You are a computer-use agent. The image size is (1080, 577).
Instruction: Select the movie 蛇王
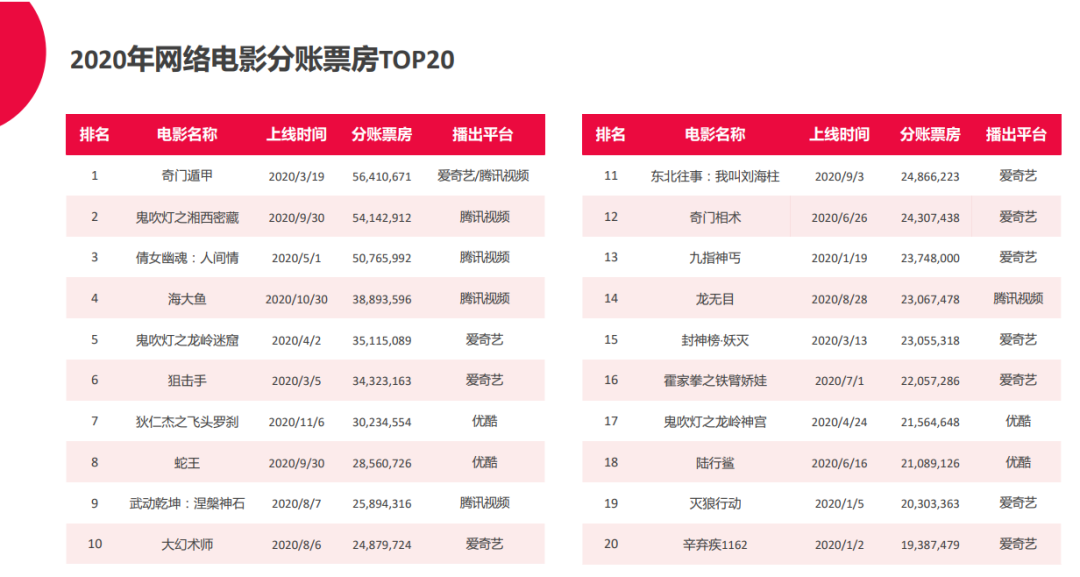(x=187, y=463)
